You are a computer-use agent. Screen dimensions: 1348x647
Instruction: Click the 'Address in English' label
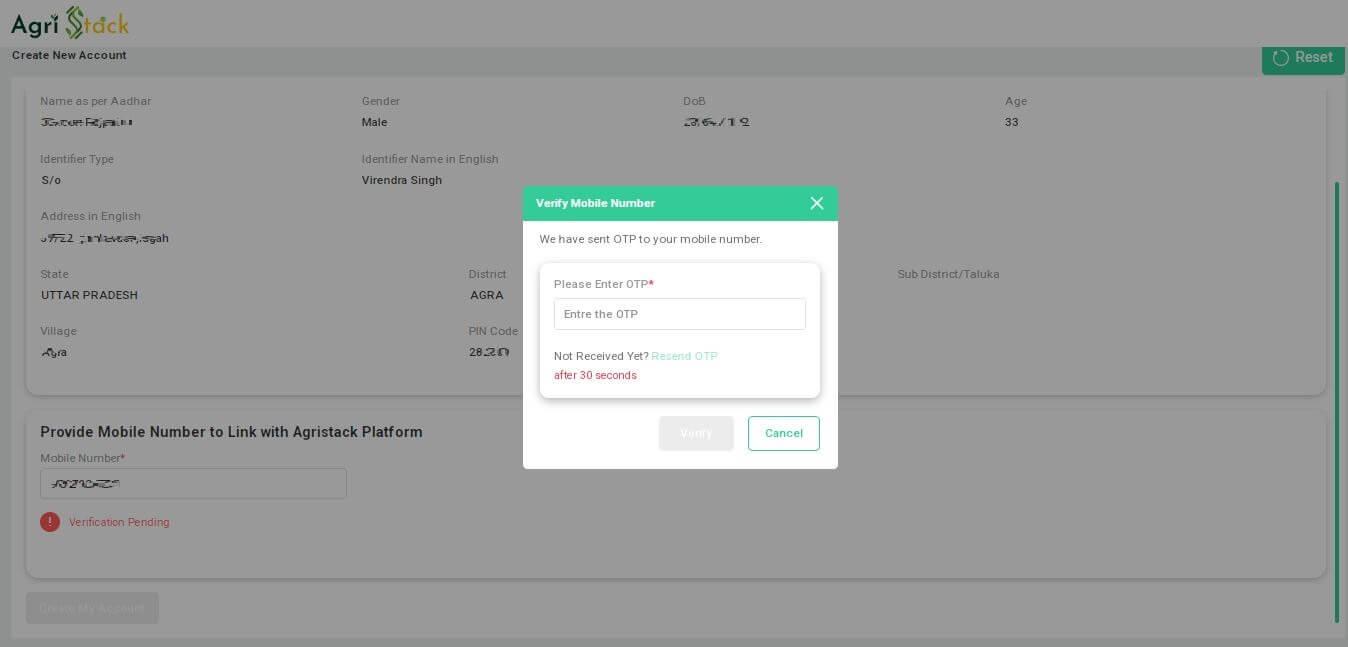(x=91, y=216)
